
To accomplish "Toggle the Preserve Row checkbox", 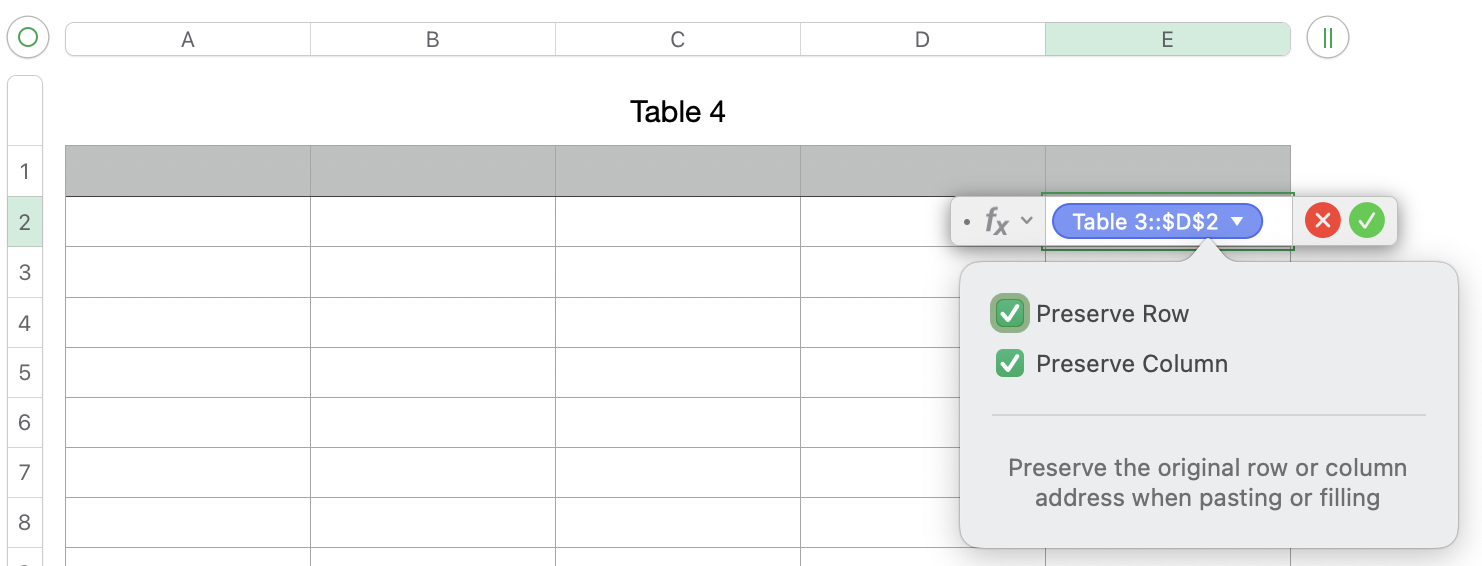I will click(1010, 313).
